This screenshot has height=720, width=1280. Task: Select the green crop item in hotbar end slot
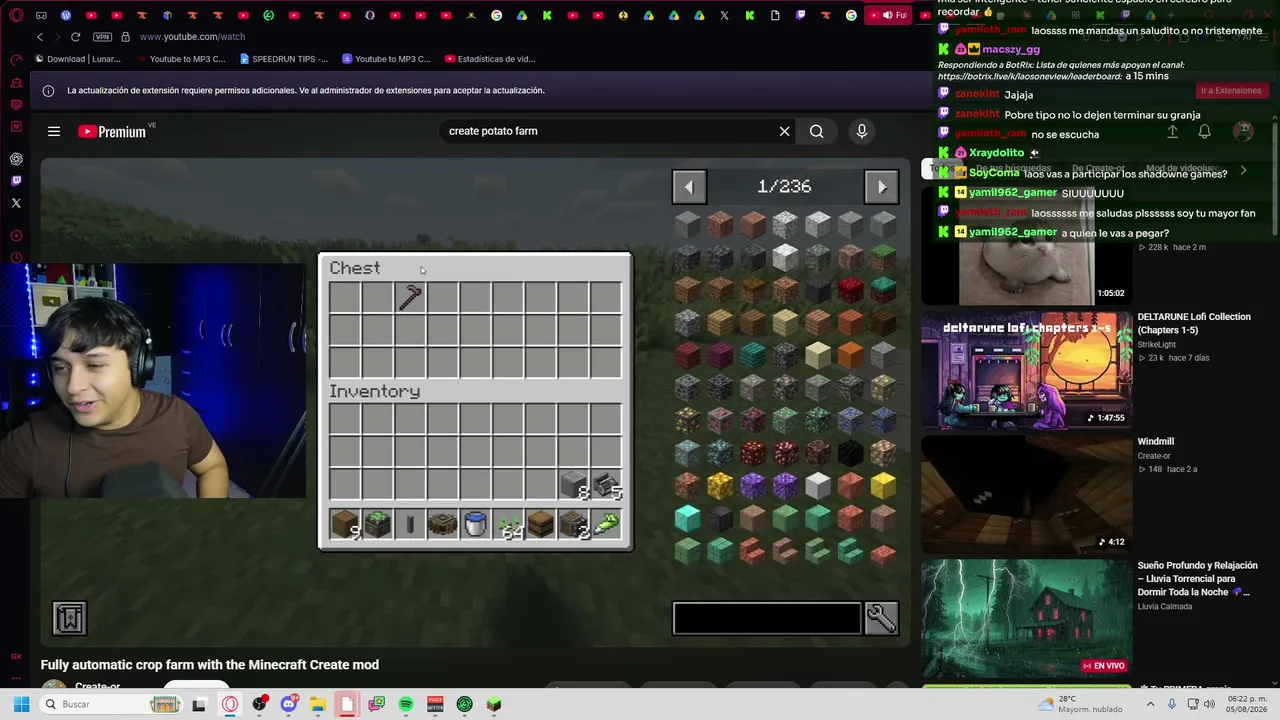click(x=606, y=524)
